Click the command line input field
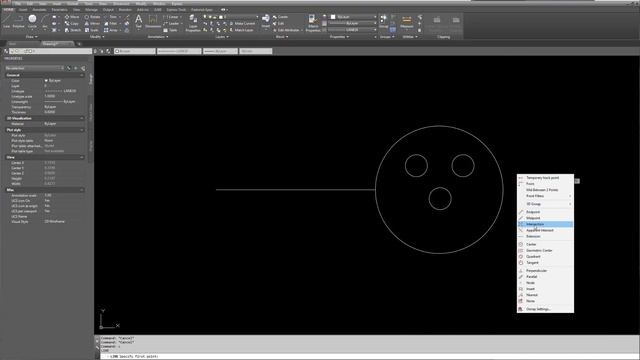Viewport: 640px width, 360px height. (369, 356)
